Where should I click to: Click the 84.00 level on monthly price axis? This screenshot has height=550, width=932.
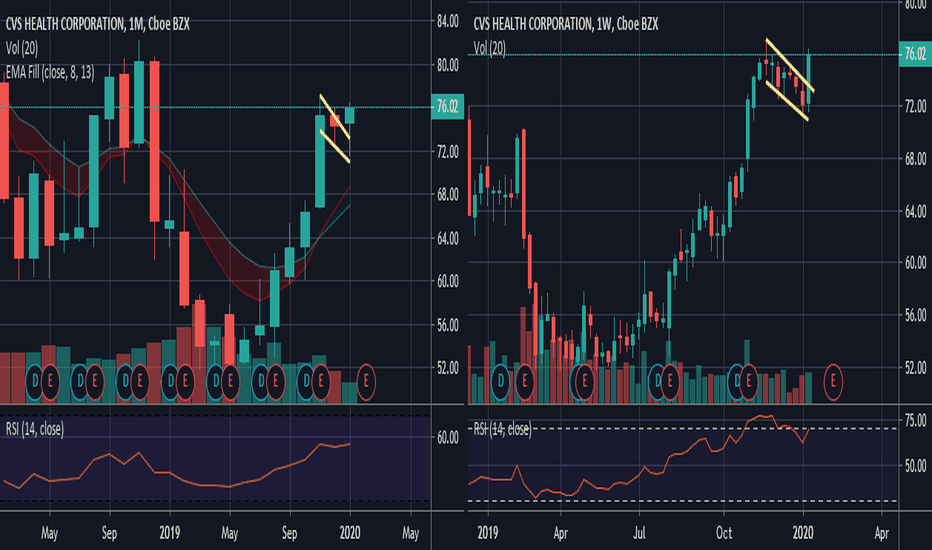[448, 21]
